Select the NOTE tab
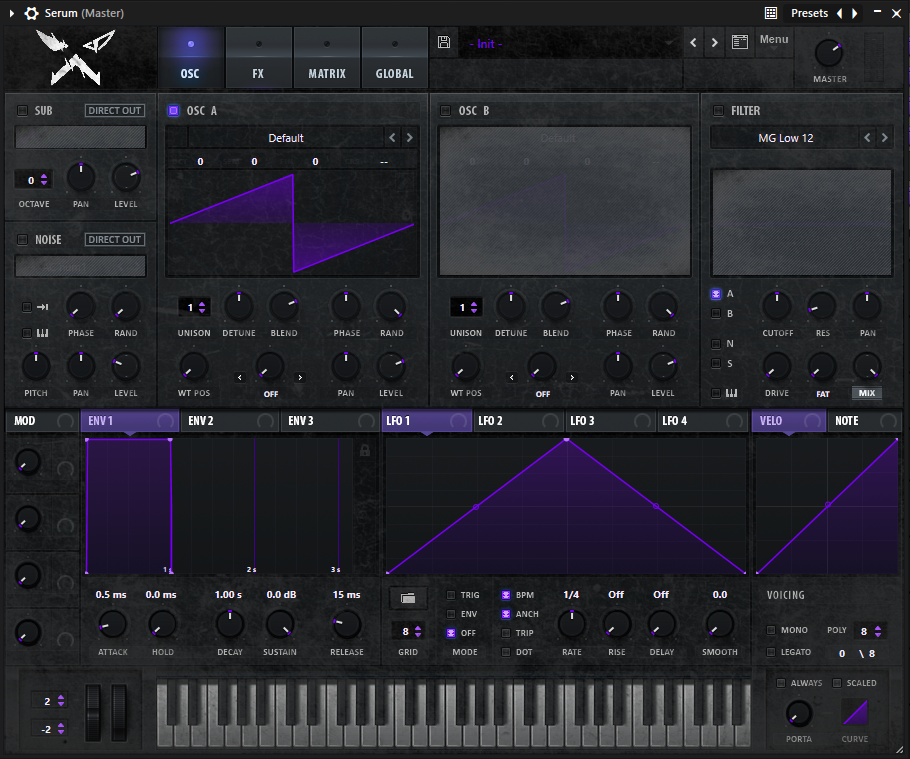Screen dimensions: 910x759 tap(865, 421)
